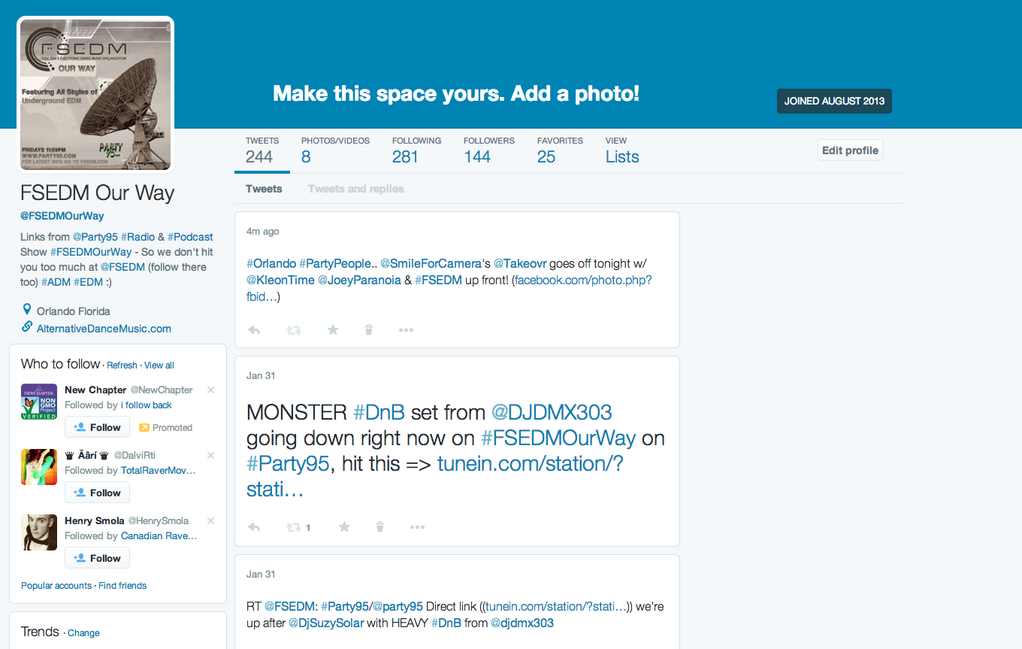Retweet the MONSTER #DnB tweet

point(294,527)
